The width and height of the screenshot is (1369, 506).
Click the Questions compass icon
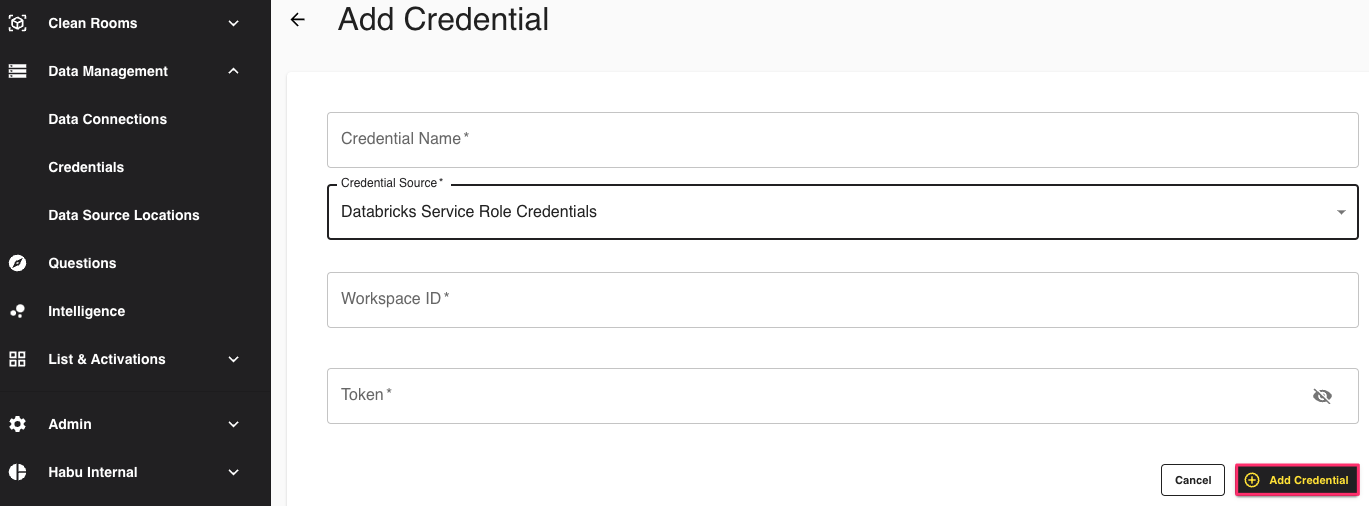[17, 263]
